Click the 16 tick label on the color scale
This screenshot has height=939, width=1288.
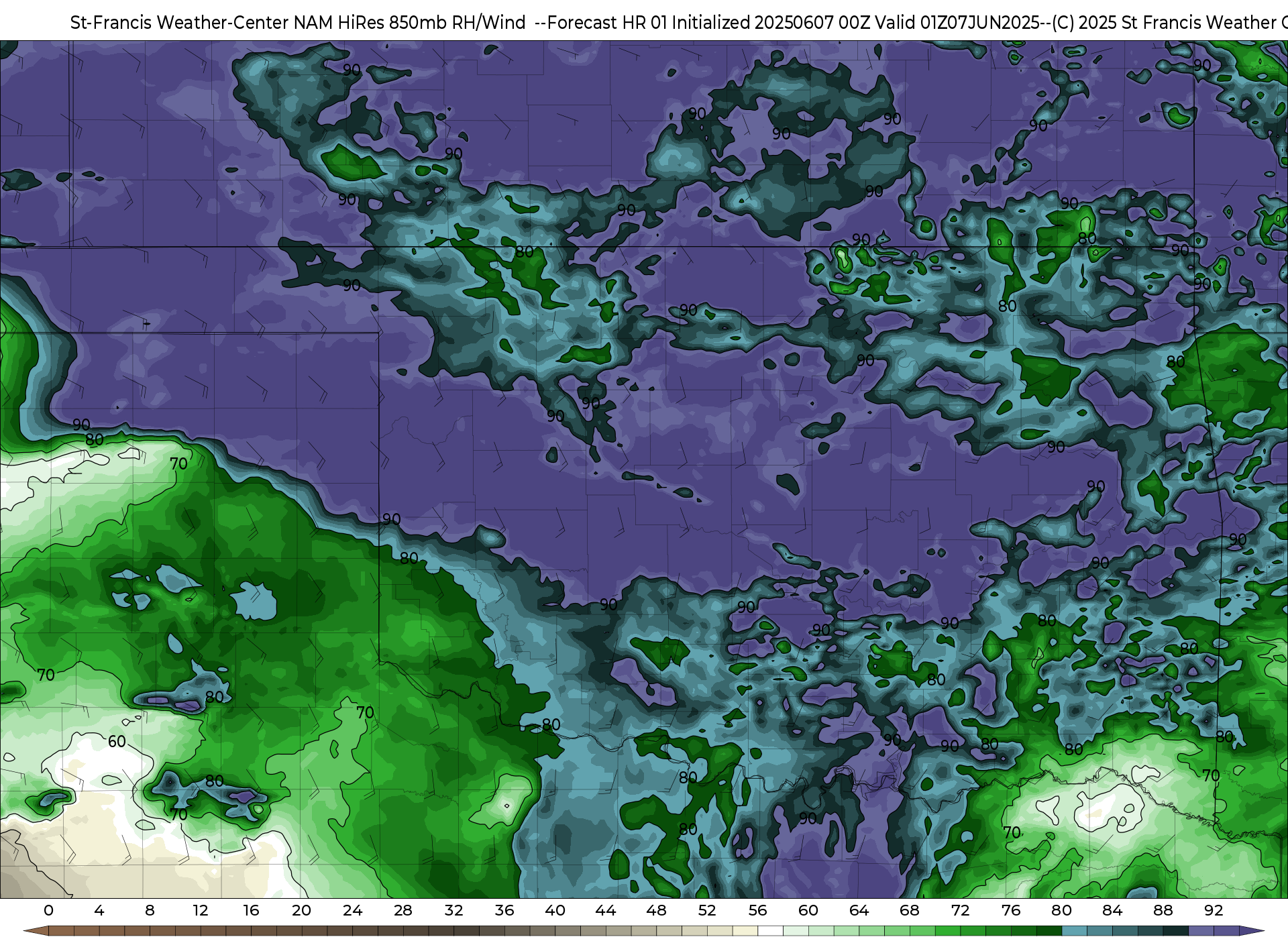251,910
